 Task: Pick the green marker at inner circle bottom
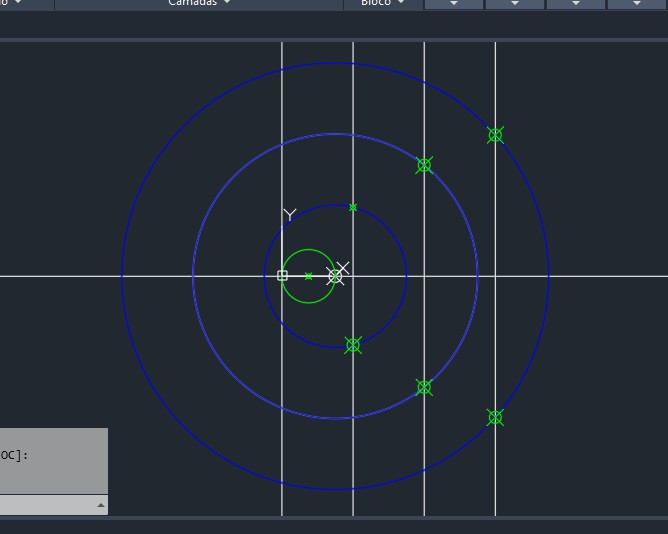tap(353, 345)
